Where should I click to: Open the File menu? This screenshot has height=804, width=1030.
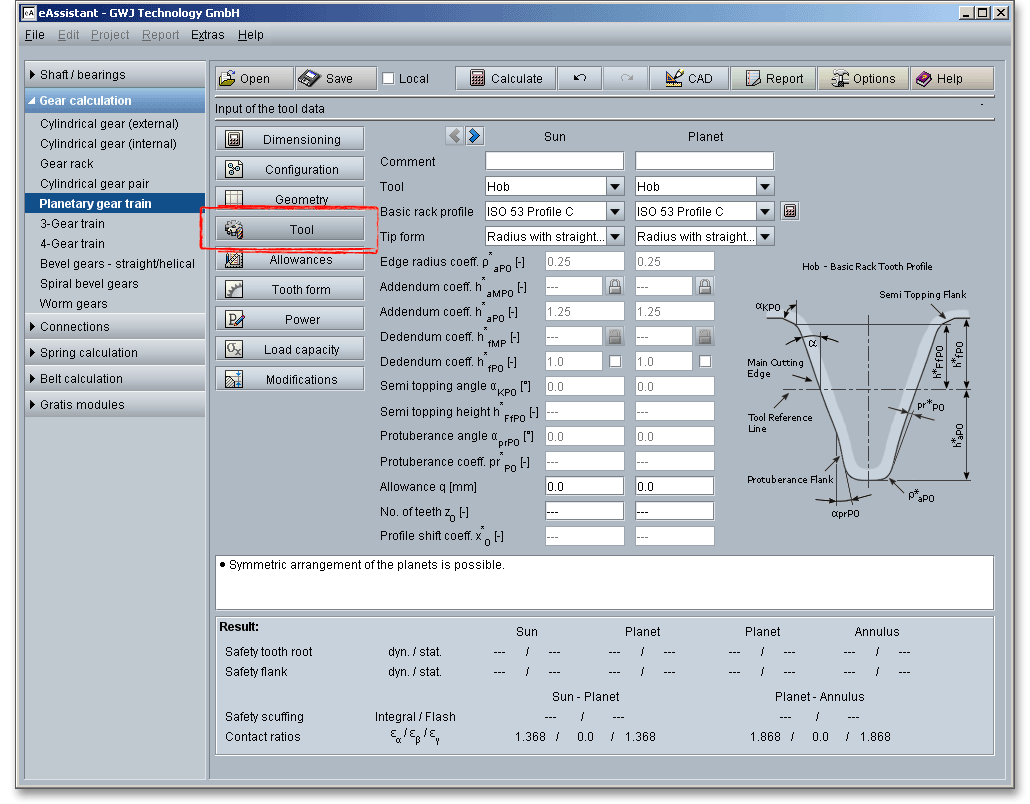pos(34,35)
